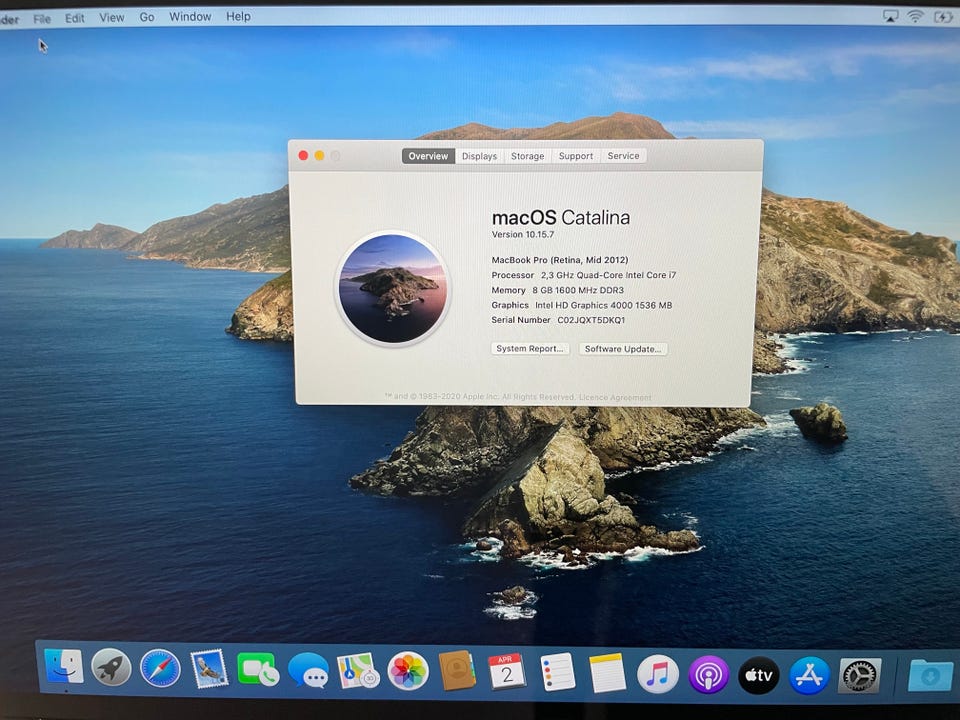Open App Store in Dock

809,675
